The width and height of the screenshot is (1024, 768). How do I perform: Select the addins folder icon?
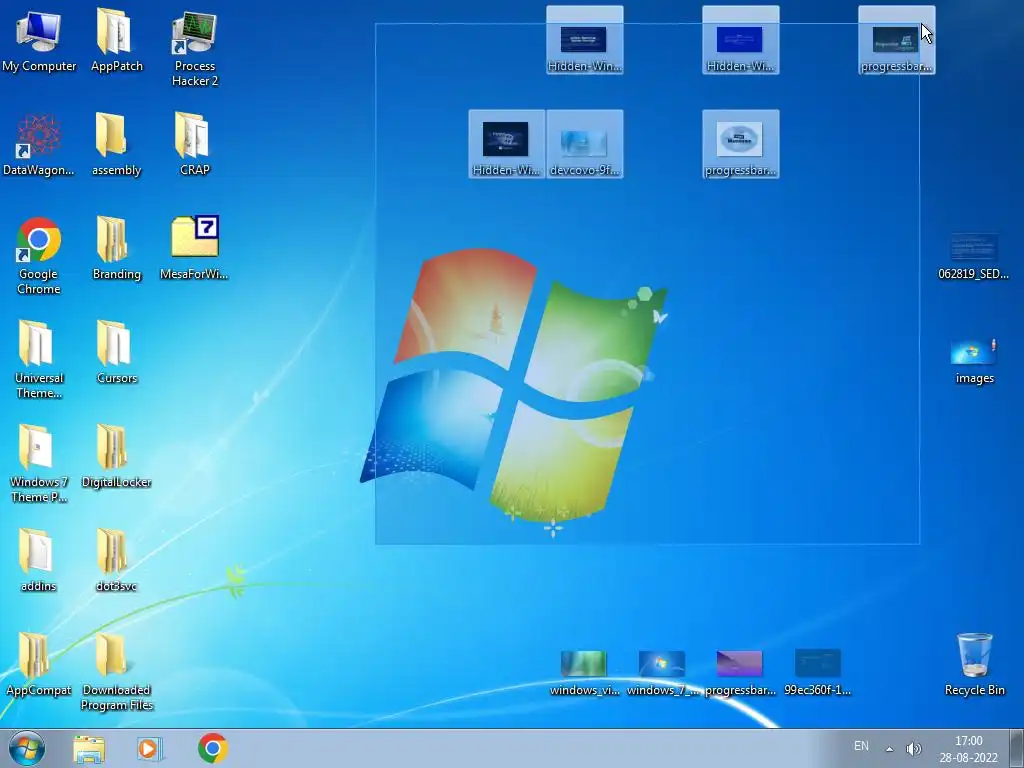[x=39, y=560]
